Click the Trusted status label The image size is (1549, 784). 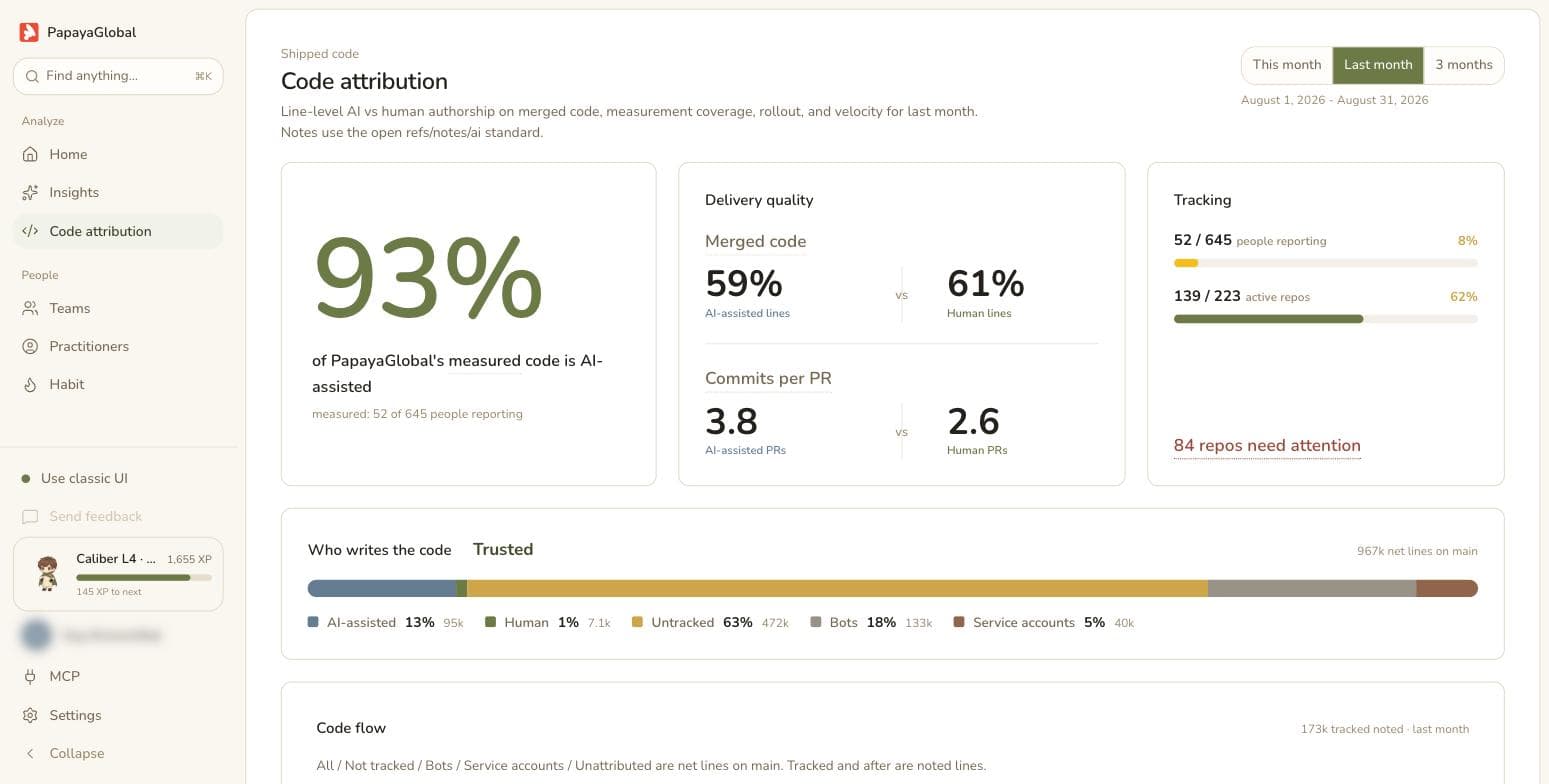[503, 549]
